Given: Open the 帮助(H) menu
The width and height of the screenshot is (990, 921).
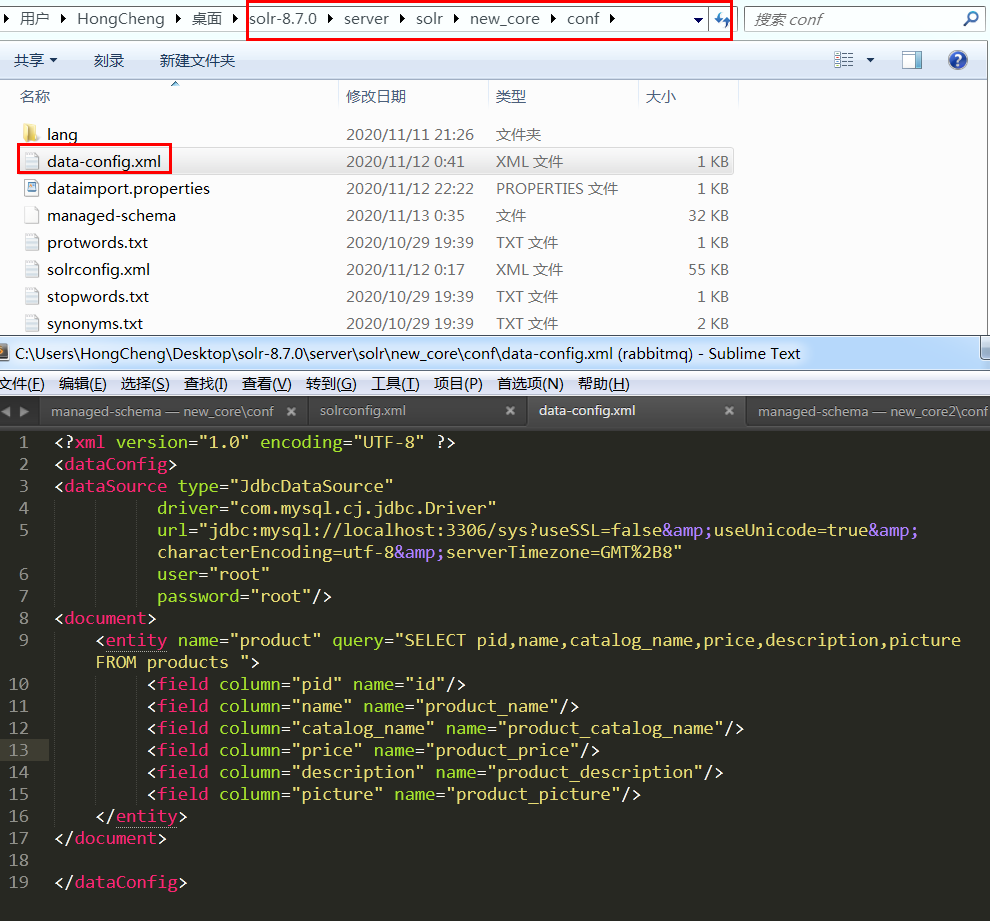Looking at the screenshot, I should point(604,384).
